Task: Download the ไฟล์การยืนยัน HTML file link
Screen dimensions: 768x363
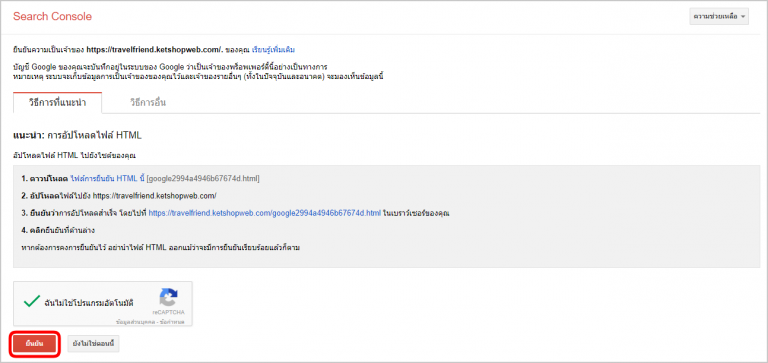Action: click(107, 178)
